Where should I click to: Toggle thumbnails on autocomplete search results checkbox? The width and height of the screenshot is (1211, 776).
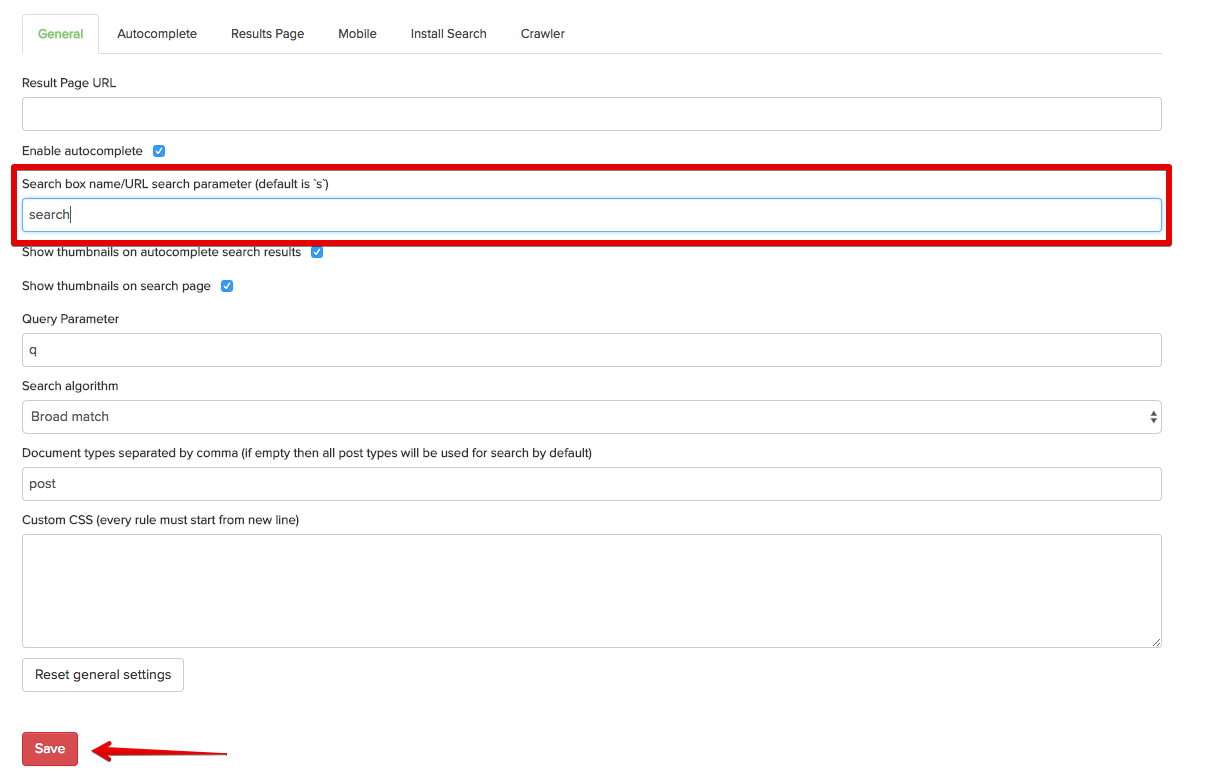317,252
